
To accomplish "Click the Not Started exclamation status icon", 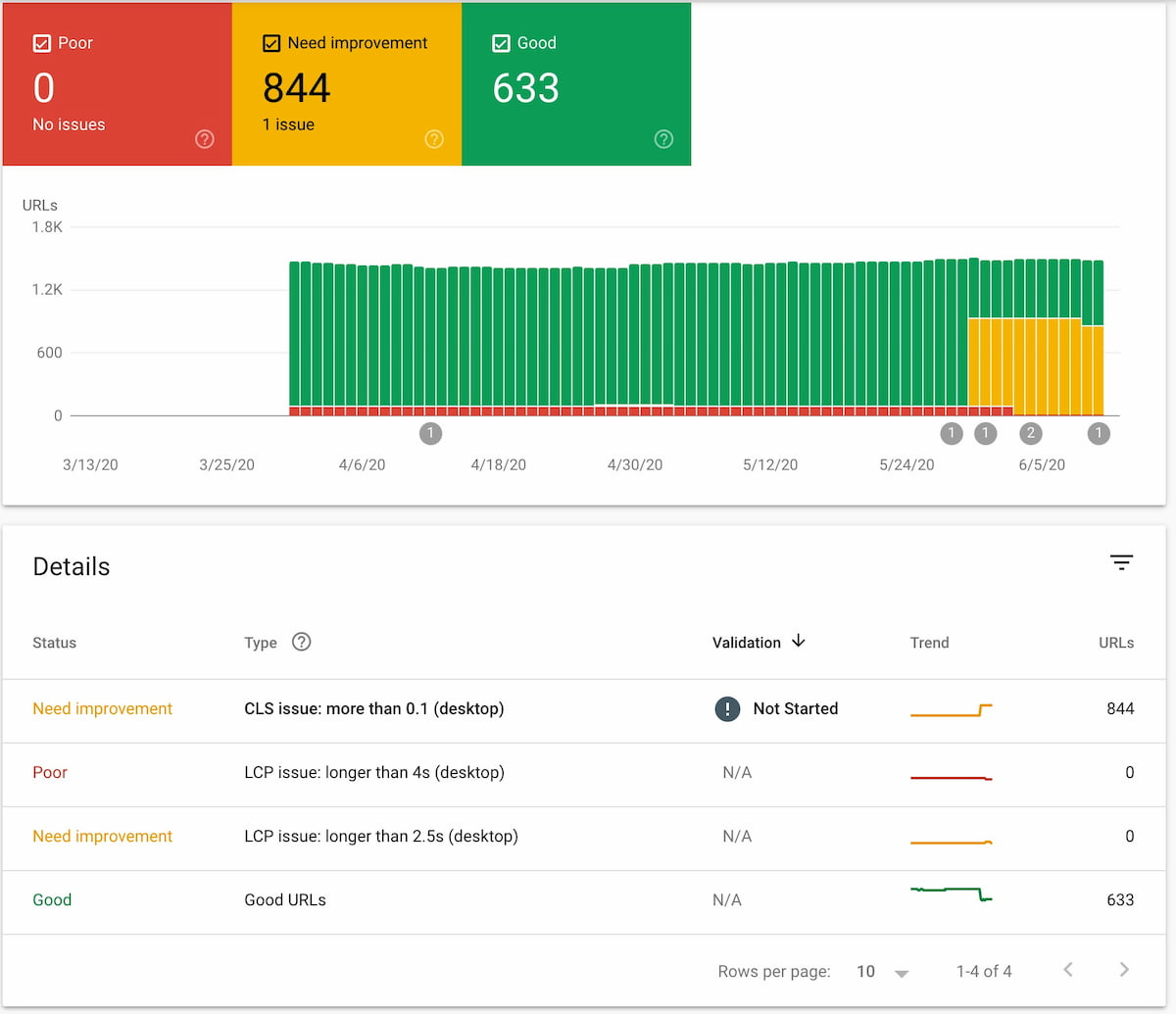I will point(728,708).
